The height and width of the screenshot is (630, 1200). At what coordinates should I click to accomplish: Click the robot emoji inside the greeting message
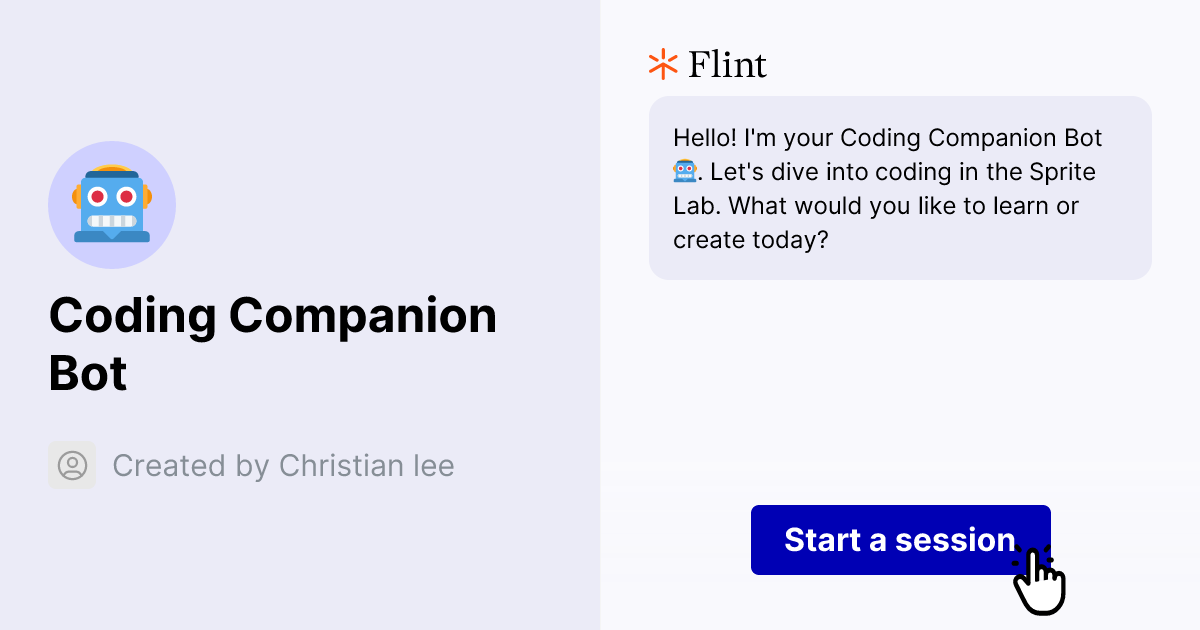click(x=685, y=171)
